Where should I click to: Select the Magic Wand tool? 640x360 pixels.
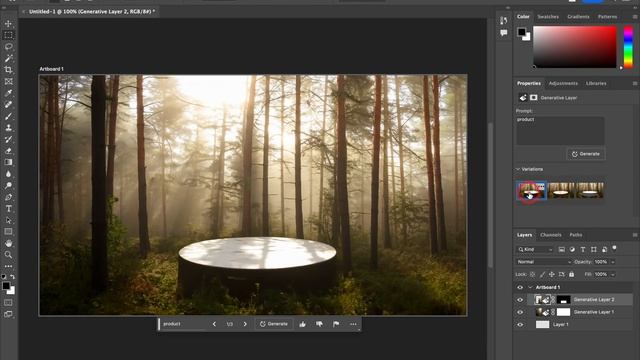click(x=8, y=58)
